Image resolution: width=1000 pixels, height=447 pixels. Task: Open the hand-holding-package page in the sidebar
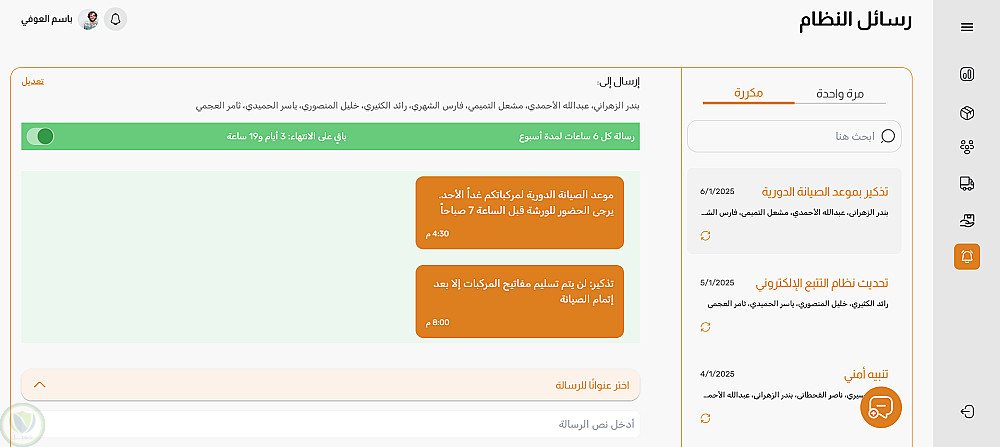click(967, 220)
